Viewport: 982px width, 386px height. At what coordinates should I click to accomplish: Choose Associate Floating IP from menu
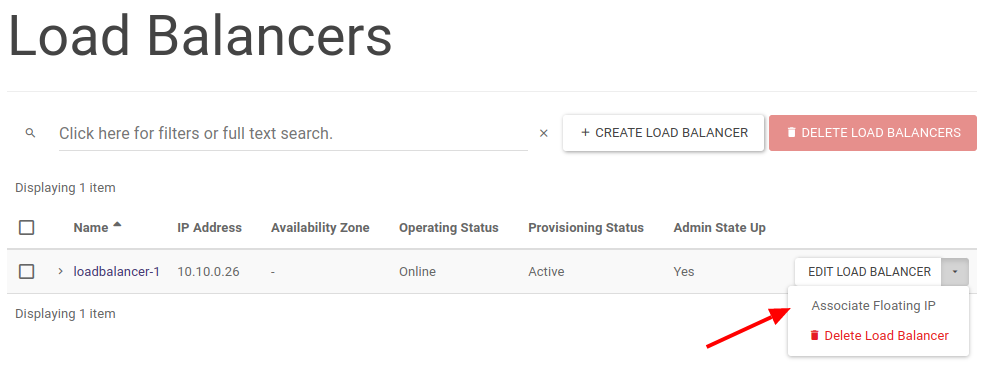(x=873, y=306)
